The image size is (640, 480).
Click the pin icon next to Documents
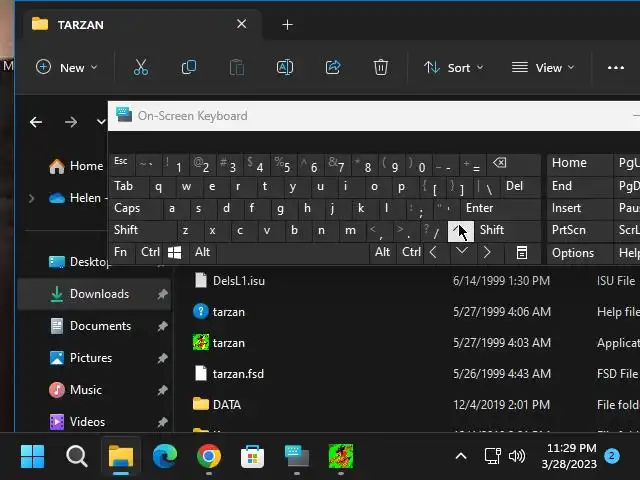162,326
